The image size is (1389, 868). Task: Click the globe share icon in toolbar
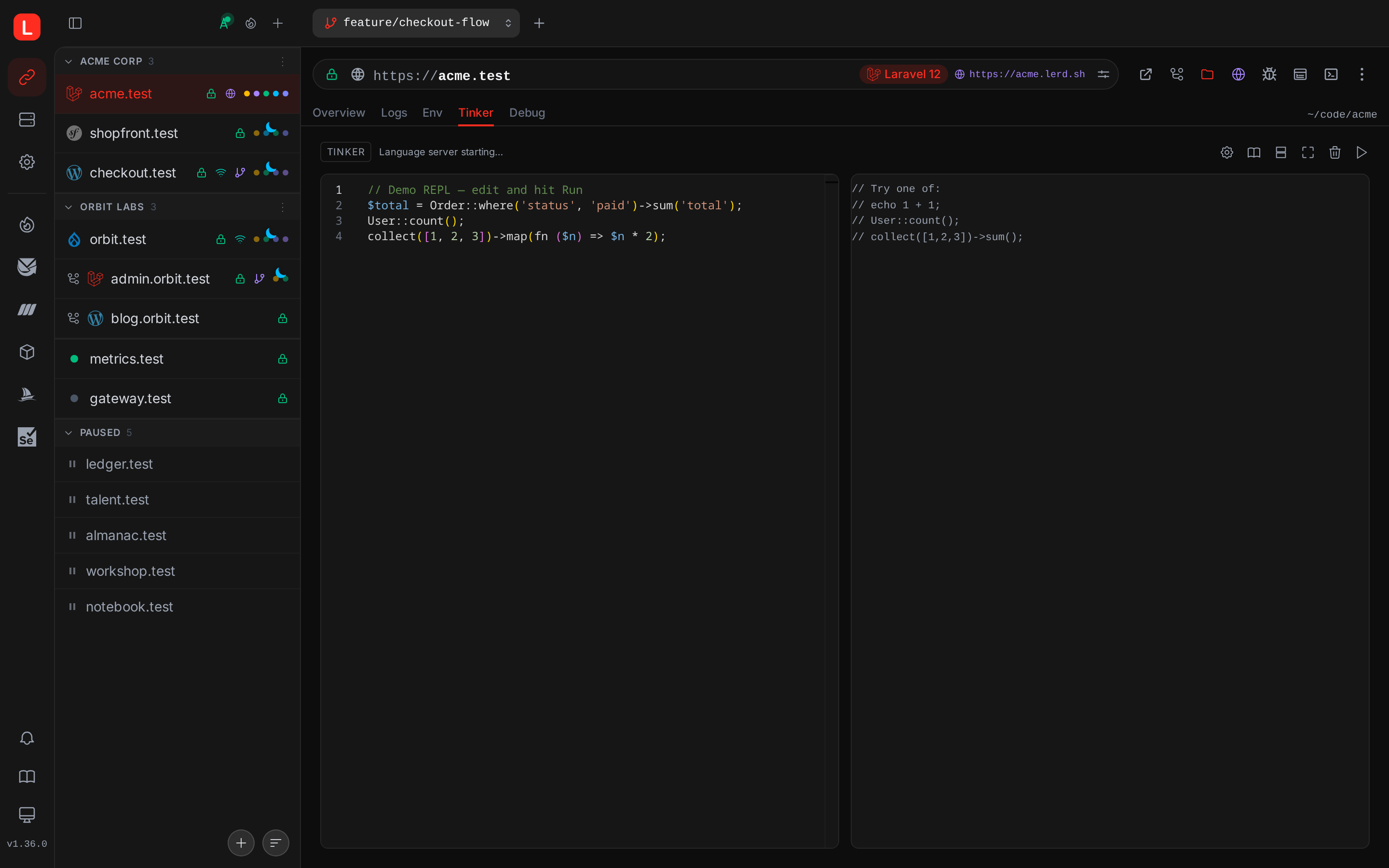(x=1238, y=74)
